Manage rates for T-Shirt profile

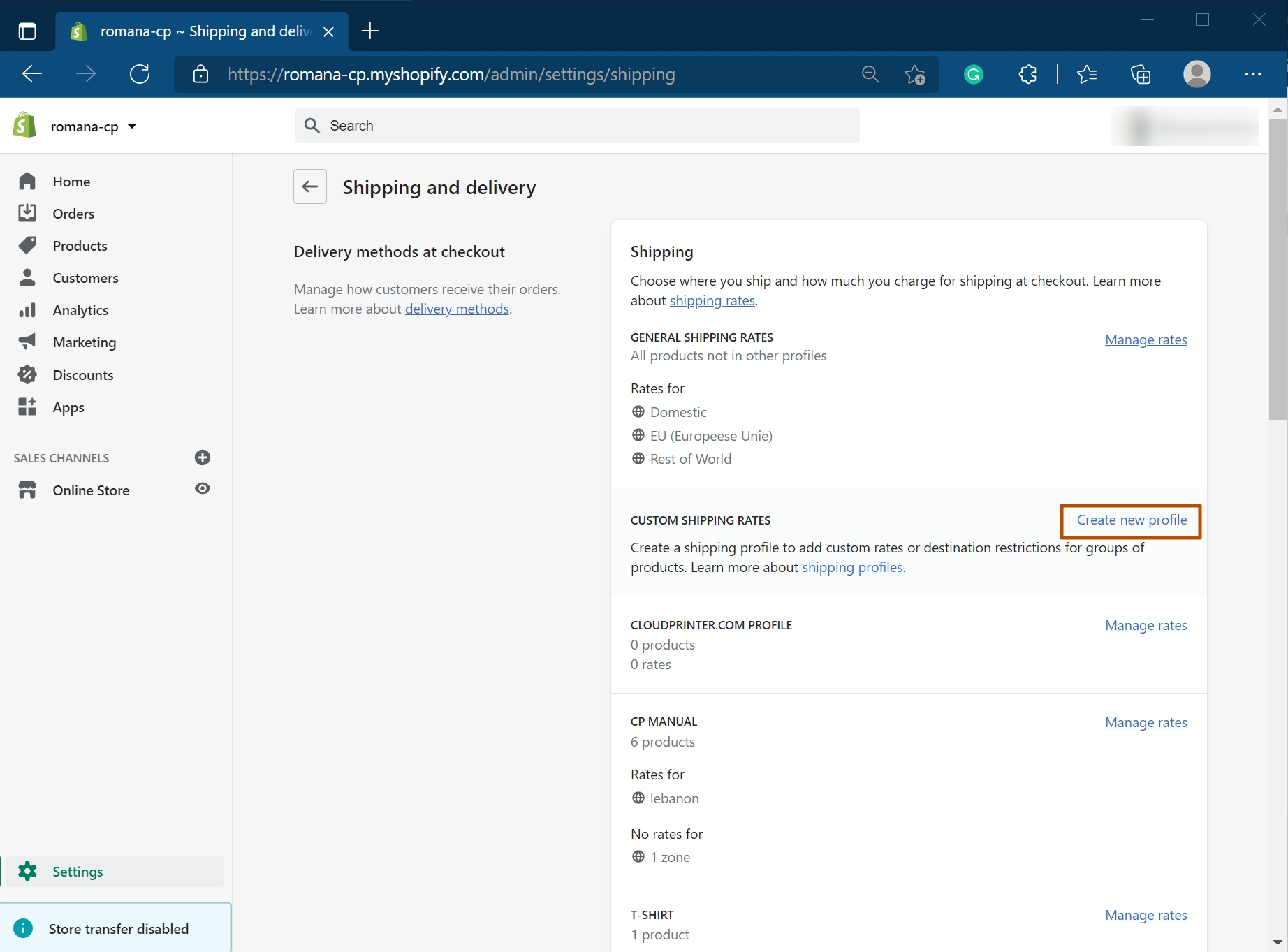1146,915
